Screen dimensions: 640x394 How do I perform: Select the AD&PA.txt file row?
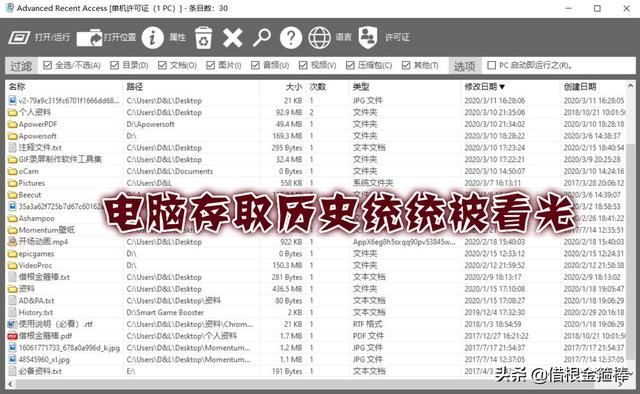316,301
